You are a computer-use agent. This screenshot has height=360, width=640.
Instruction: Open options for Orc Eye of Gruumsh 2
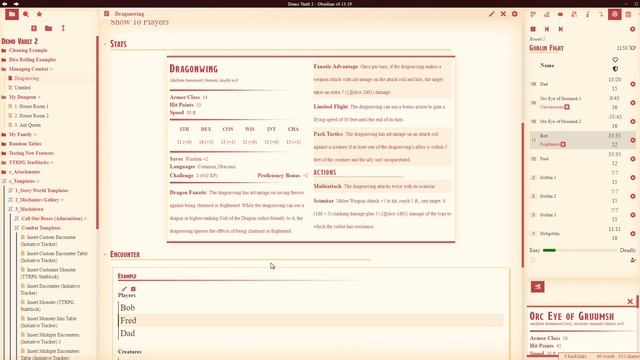click(633, 122)
